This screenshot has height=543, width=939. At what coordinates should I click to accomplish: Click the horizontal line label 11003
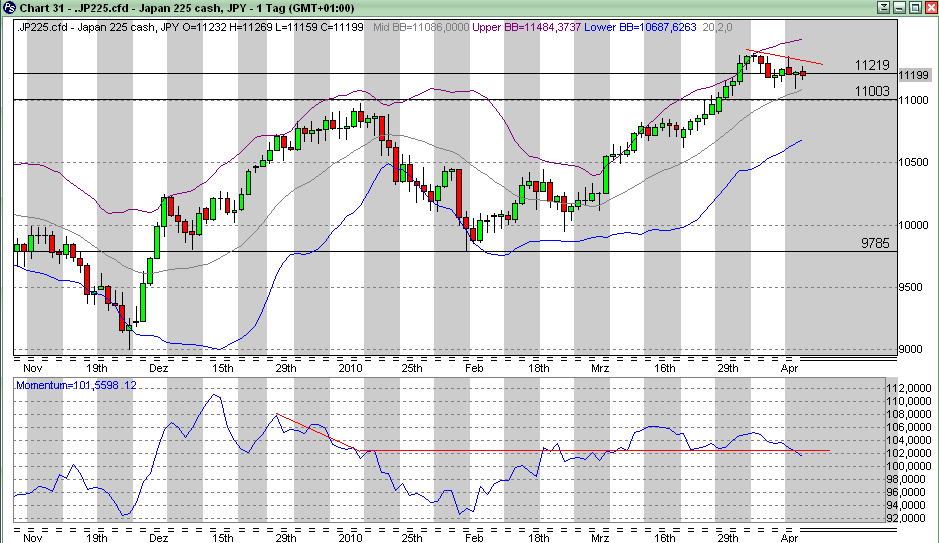[x=872, y=91]
